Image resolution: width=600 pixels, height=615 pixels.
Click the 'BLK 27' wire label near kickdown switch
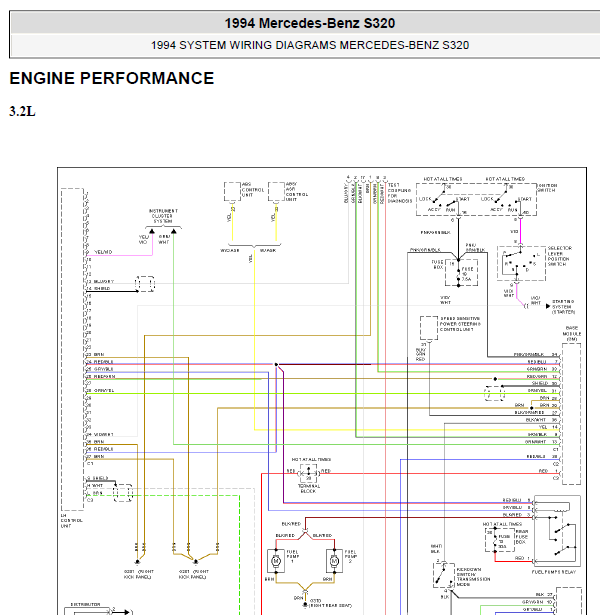click(544, 595)
